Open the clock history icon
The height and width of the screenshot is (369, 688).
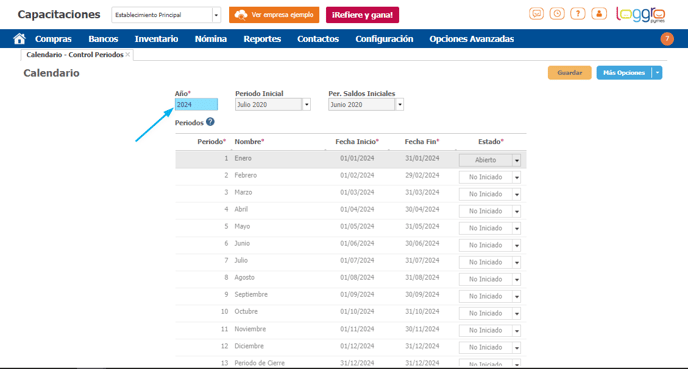(x=557, y=14)
